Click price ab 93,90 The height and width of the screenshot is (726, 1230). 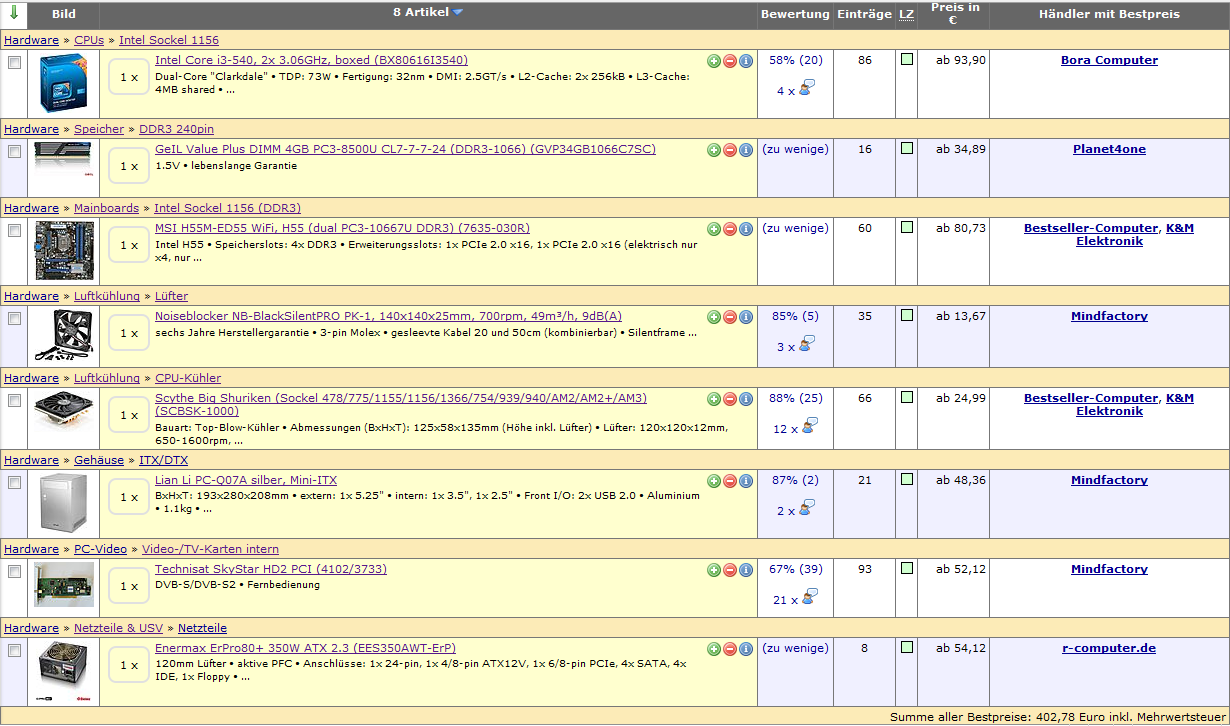point(961,60)
